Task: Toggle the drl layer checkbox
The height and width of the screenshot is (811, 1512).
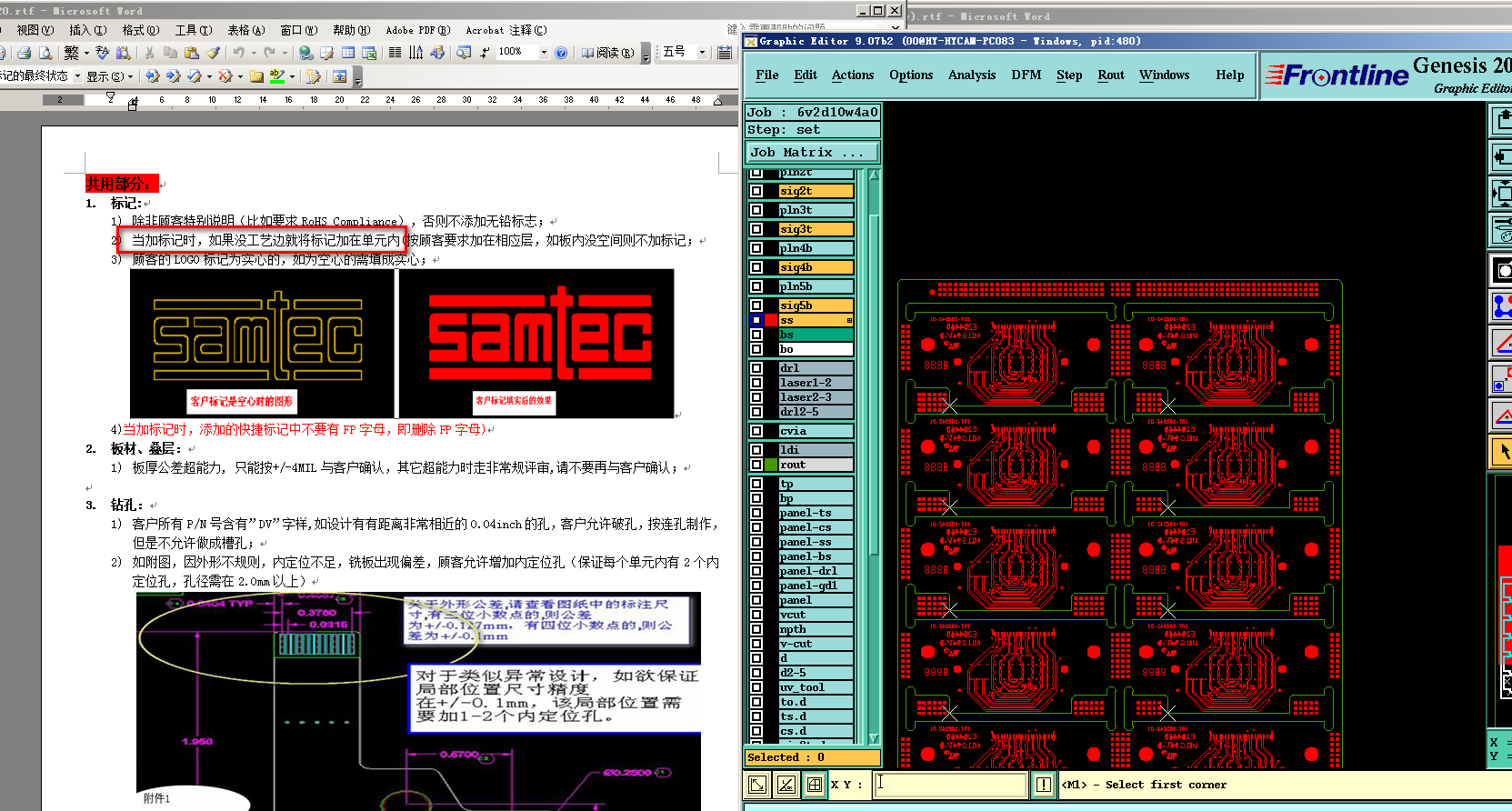Action: 756,368
